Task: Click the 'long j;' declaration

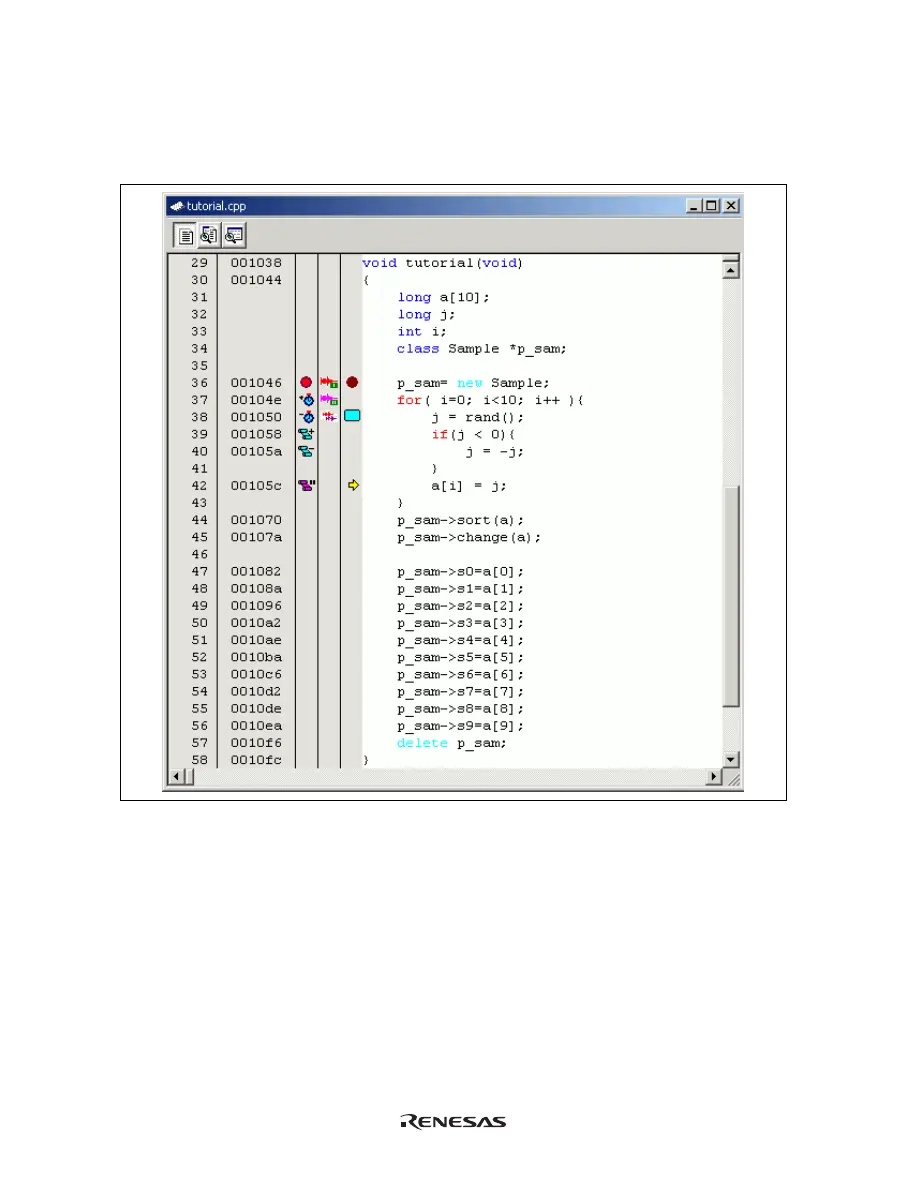Action: (x=427, y=314)
